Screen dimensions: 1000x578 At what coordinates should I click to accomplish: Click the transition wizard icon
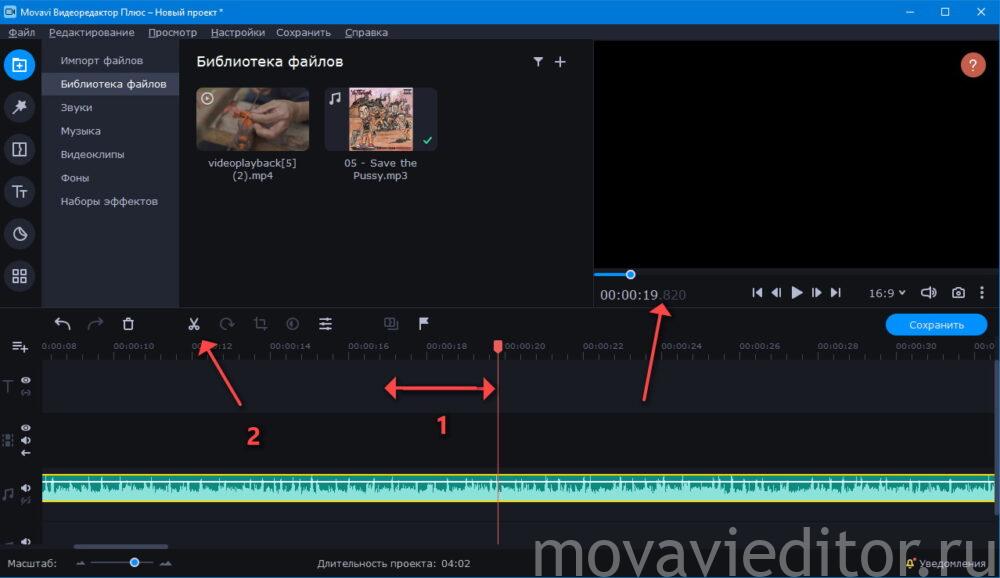391,324
